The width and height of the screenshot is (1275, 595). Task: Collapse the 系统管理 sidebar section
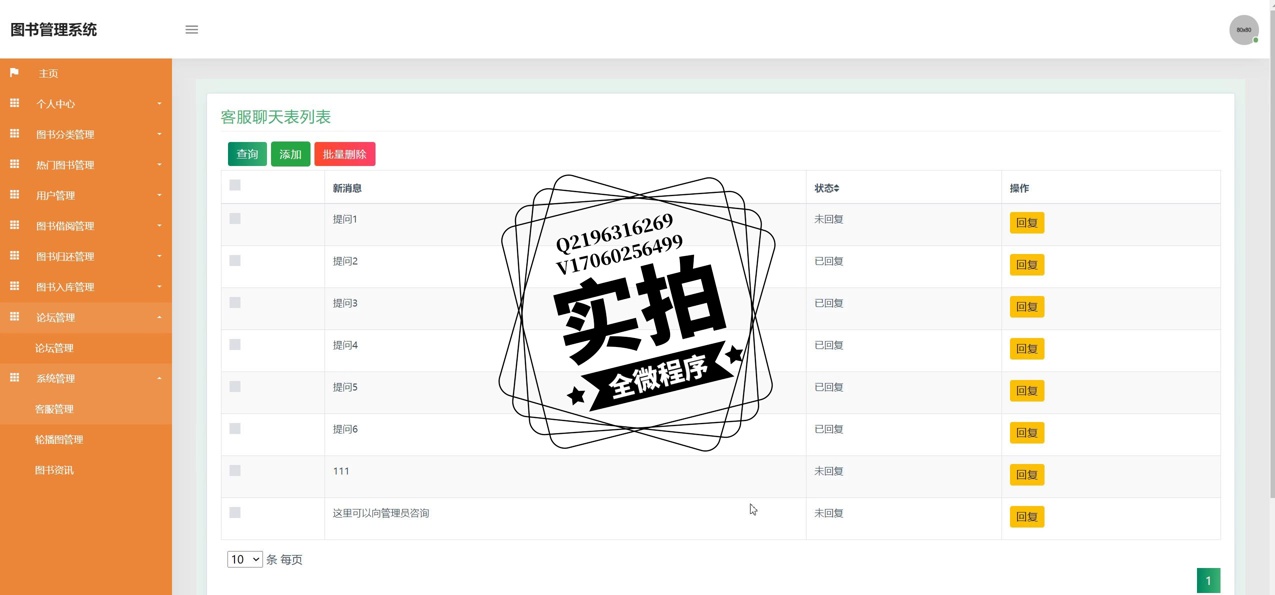coord(86,379)
